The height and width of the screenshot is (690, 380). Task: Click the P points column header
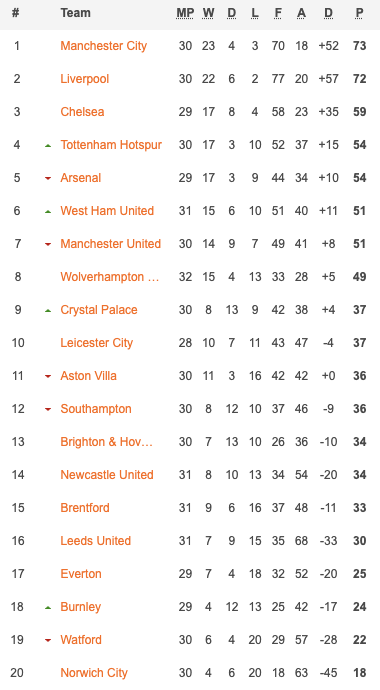pyautogui.click(x=359, y=13)
